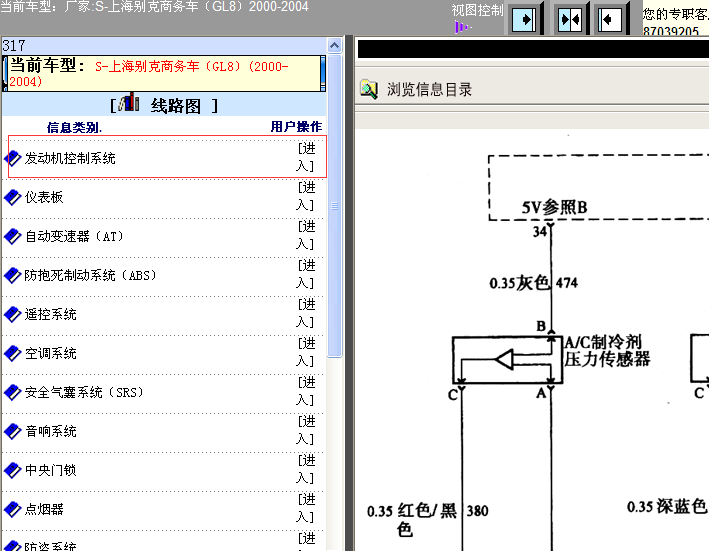
Task: Select the 发动机控制系统 row text
Action: point(70,158)
